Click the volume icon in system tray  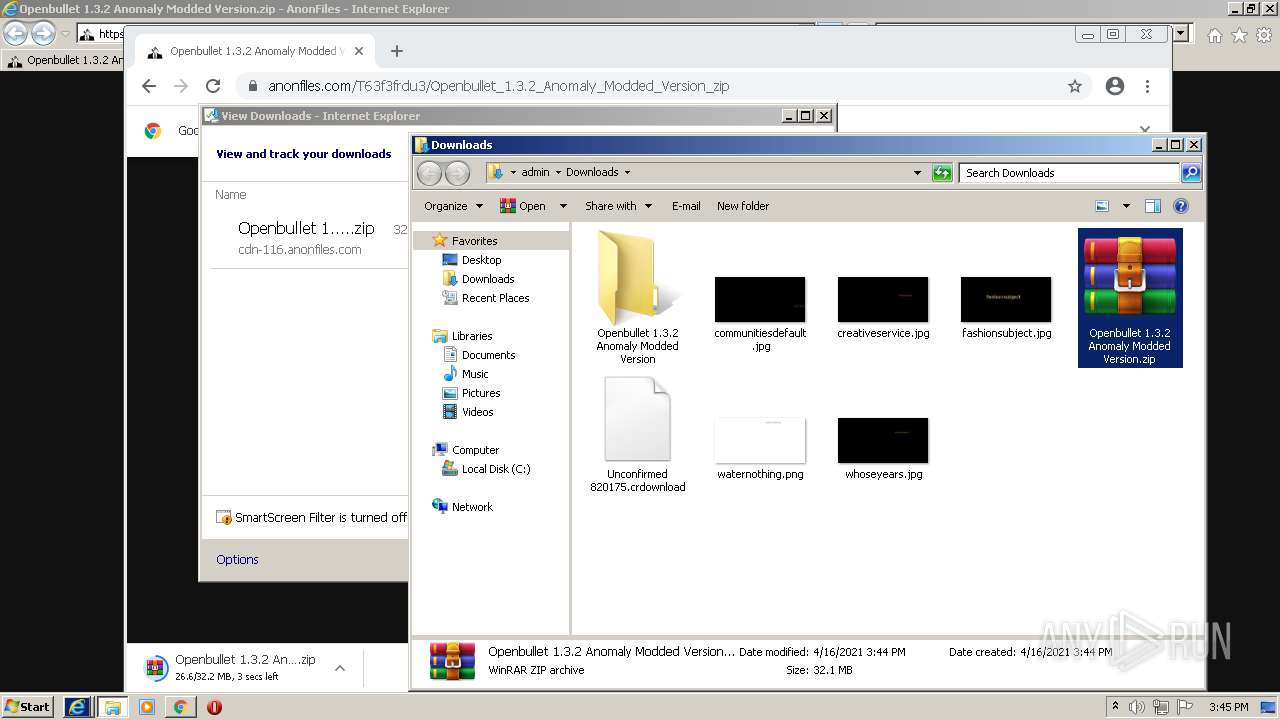(1137, 707)
